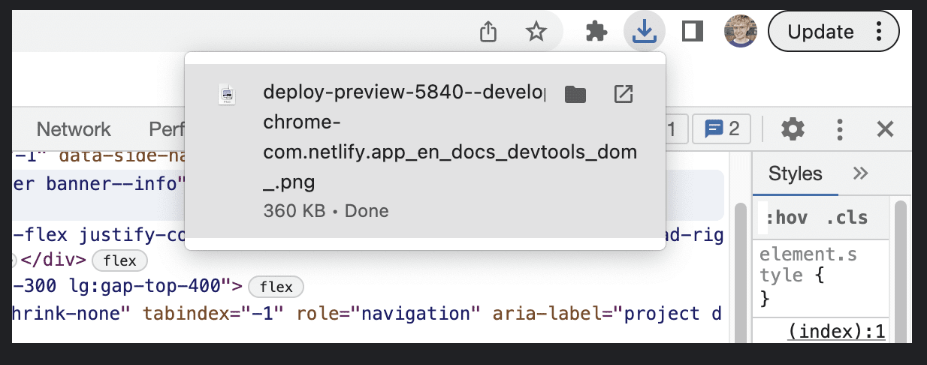Click the Update button

(x=833, y=31)
